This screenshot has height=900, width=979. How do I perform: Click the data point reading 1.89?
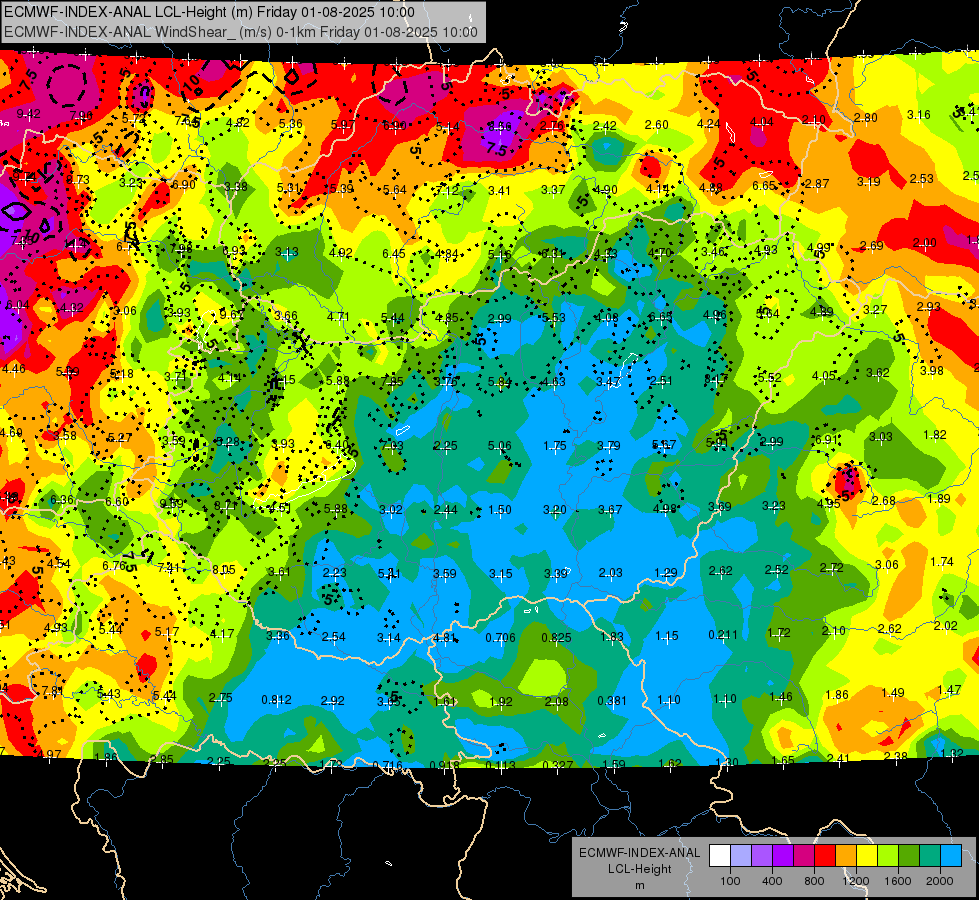(x=939, y=498)
